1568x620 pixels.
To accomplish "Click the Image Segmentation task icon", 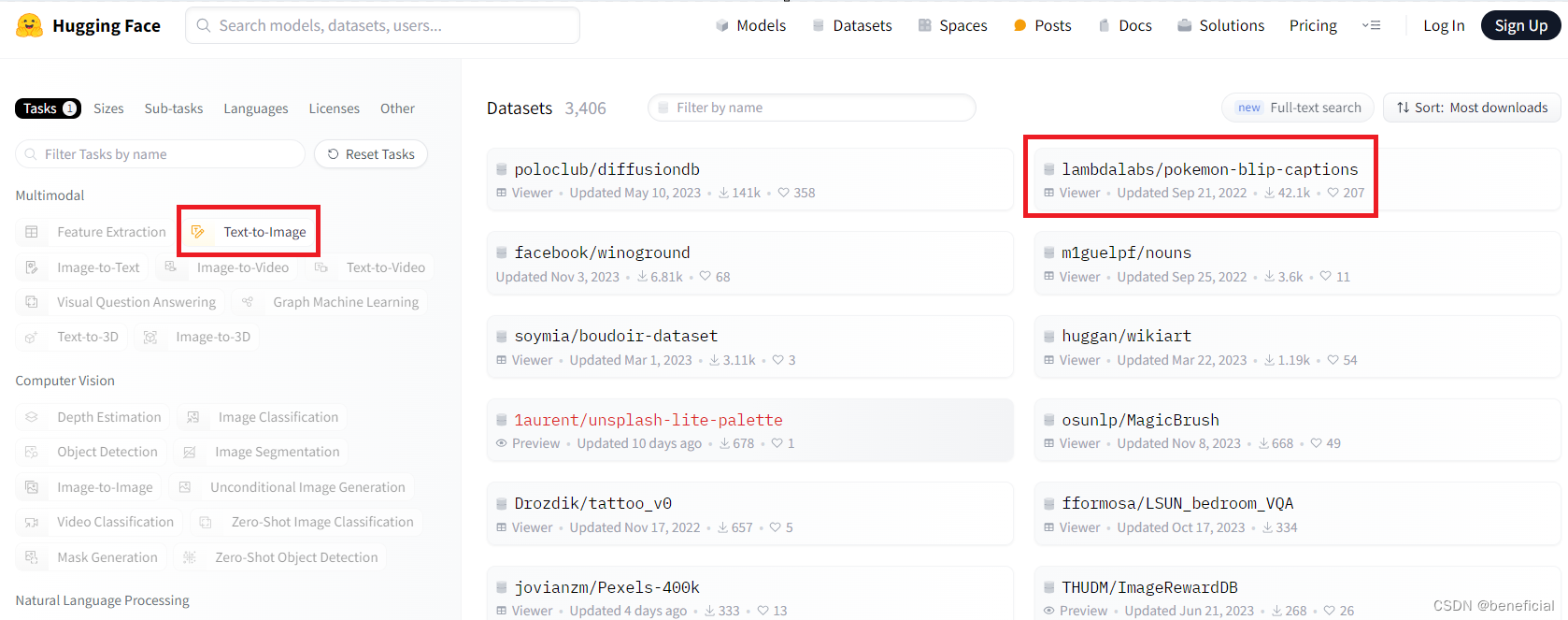I will [190, 452].
